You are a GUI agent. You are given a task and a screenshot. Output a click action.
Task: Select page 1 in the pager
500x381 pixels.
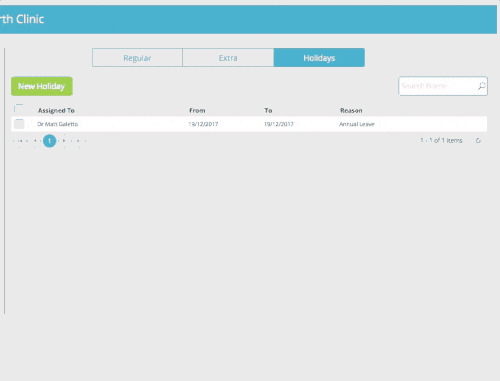tap(49, 141)
